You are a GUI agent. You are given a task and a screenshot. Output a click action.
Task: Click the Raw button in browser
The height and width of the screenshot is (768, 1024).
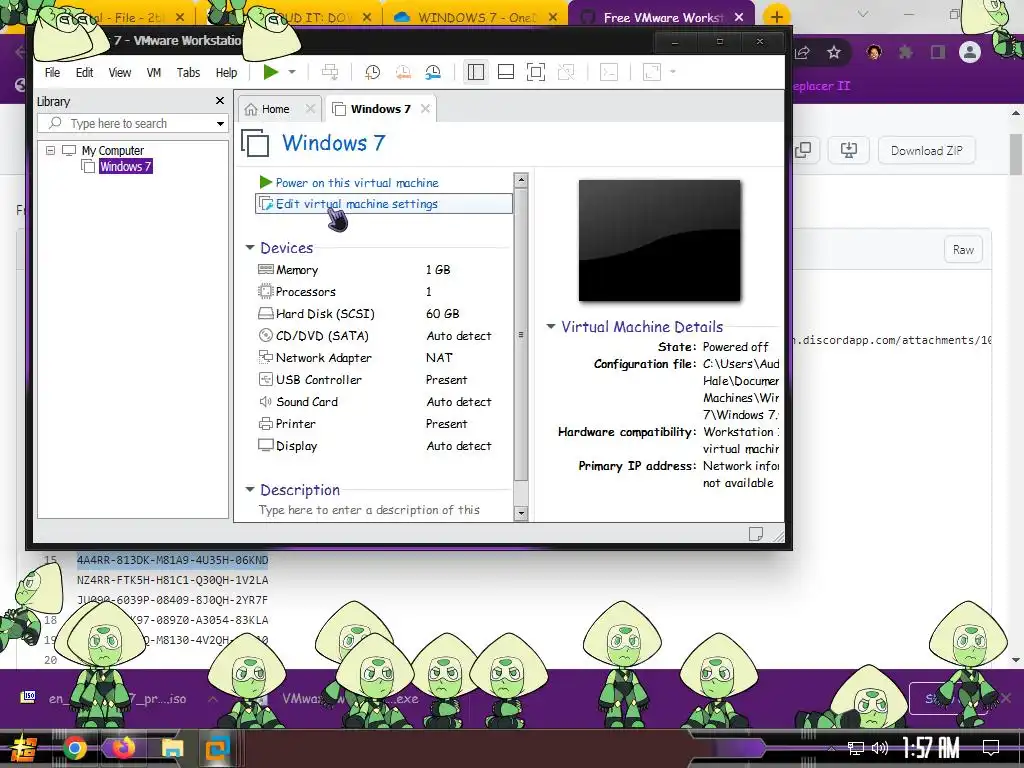coord(963,249)
